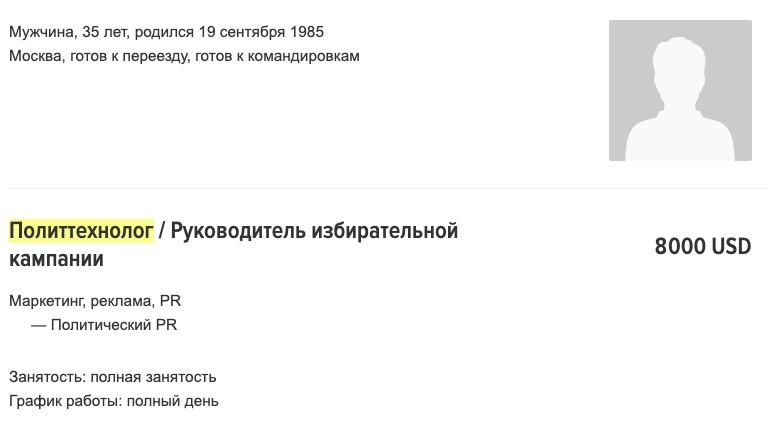Click the word кампании in the title
Image resolution: width=768 pixels, height=431 pixels.
56,259
